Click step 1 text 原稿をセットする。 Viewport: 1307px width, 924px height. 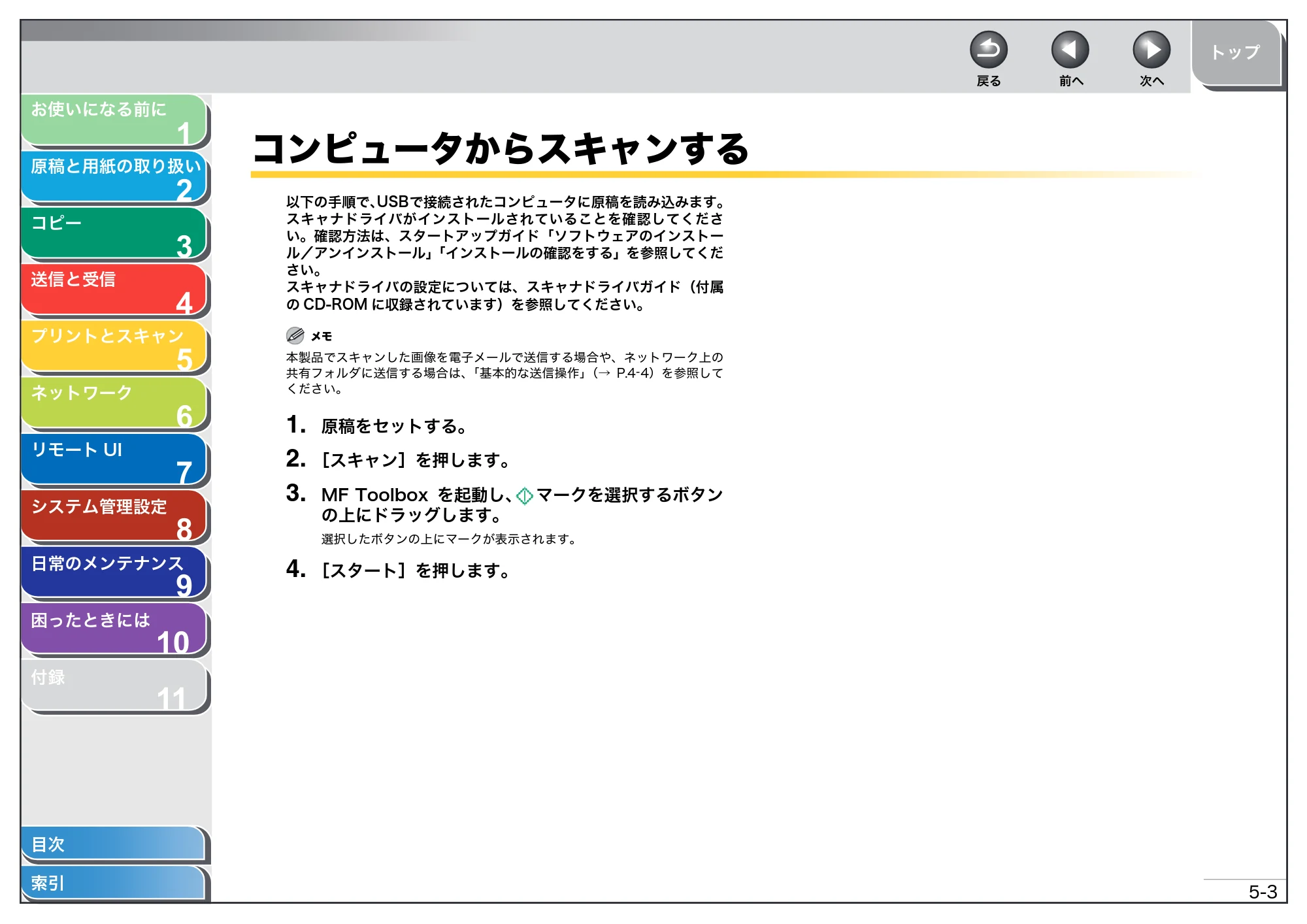[x=394, y=426]
